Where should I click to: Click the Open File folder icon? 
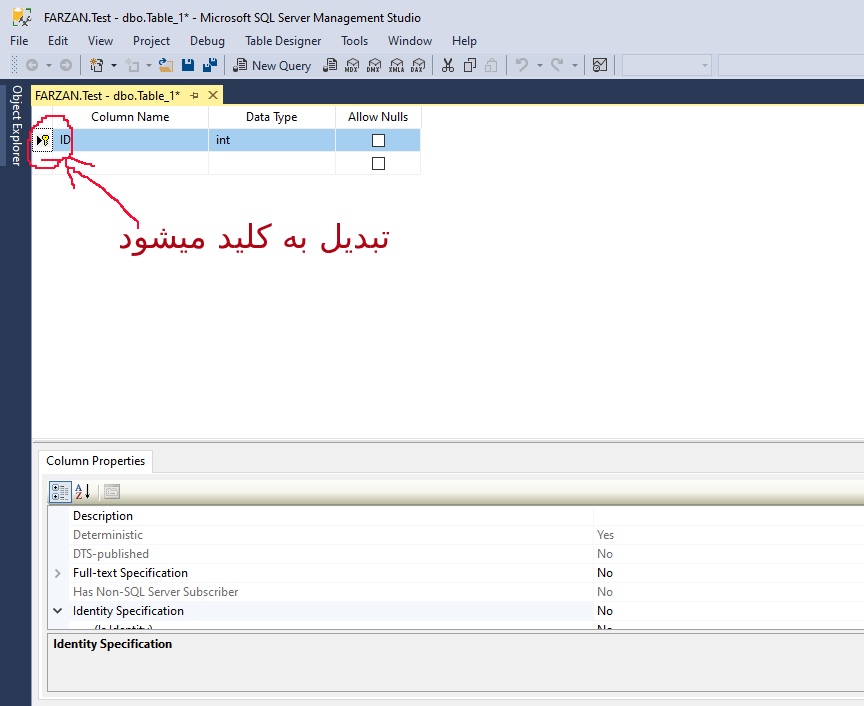[165, 65]
